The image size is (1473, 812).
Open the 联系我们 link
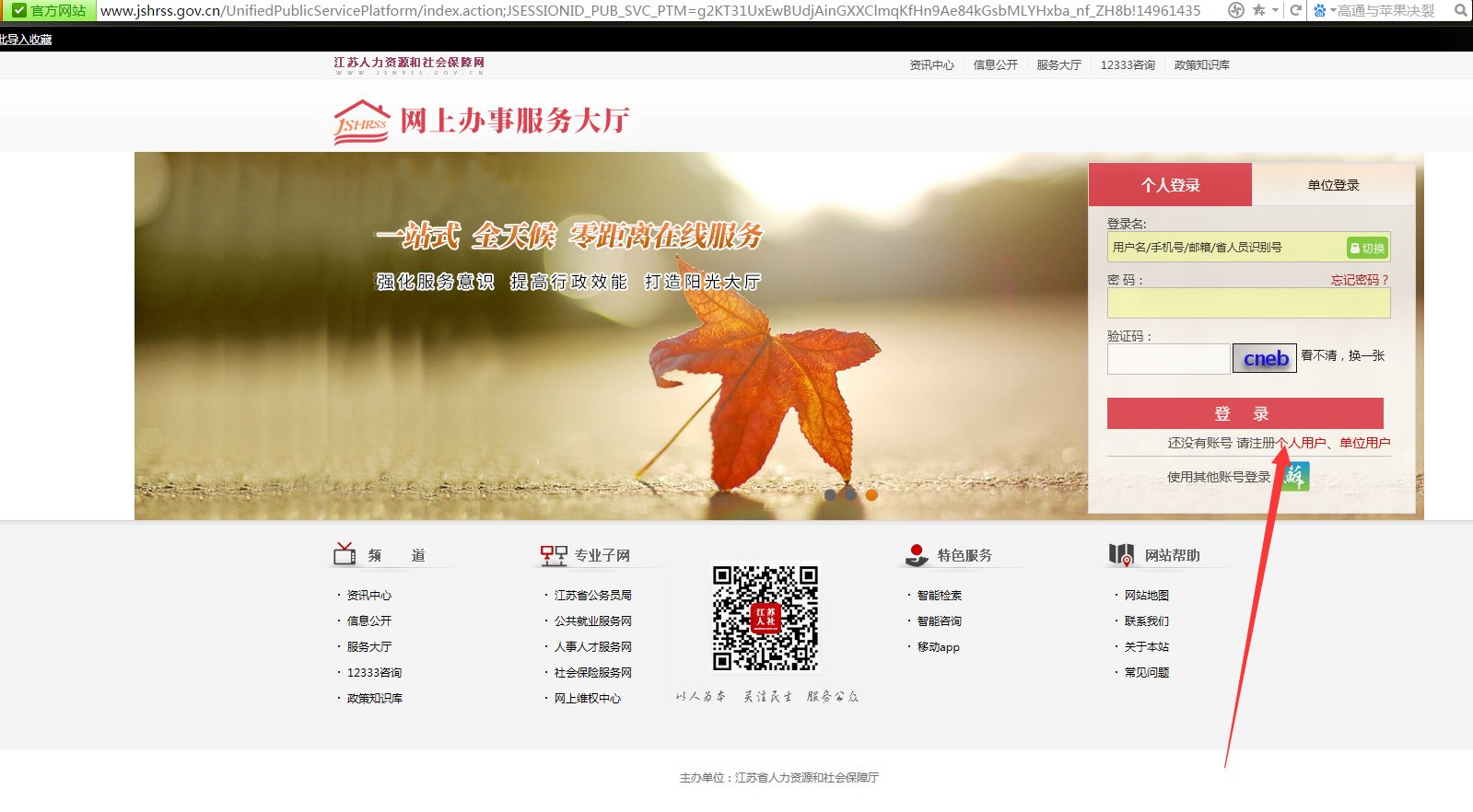tap(1146, 621)
